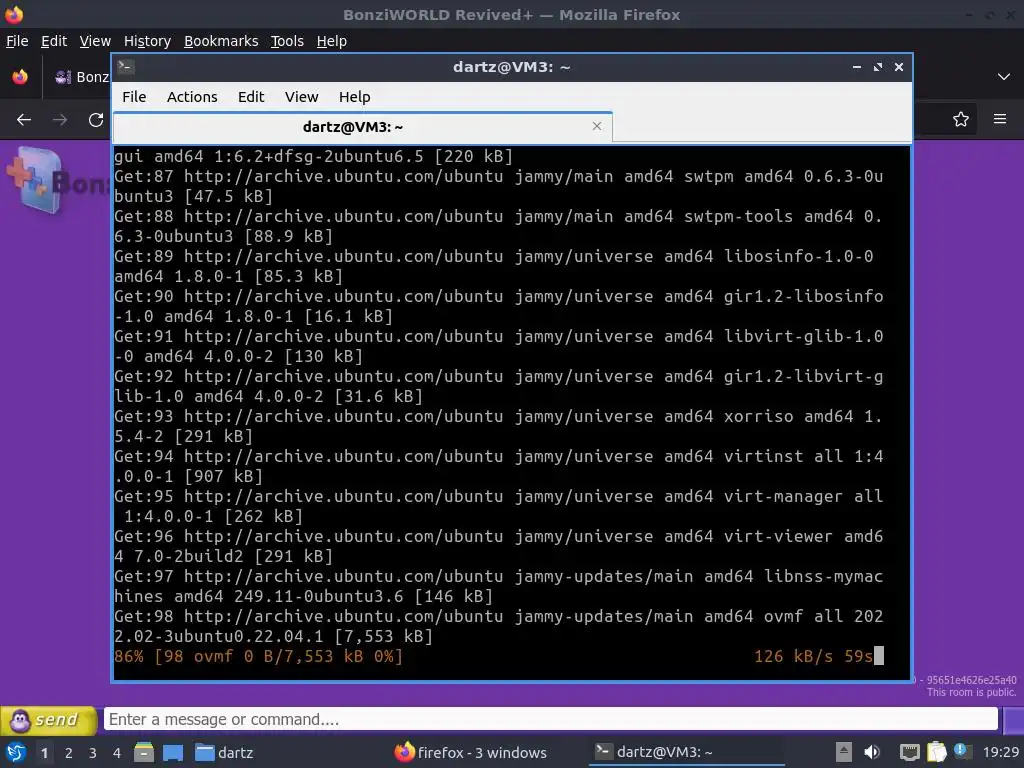
Task: Click the update notifier tray icon
Action: point(962,751)
